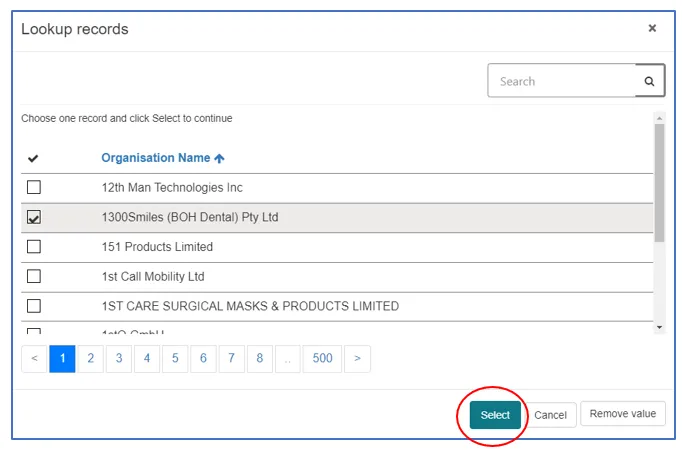682x452 pixels.
Task: Jump to page 500
Action: click(322, 359)
